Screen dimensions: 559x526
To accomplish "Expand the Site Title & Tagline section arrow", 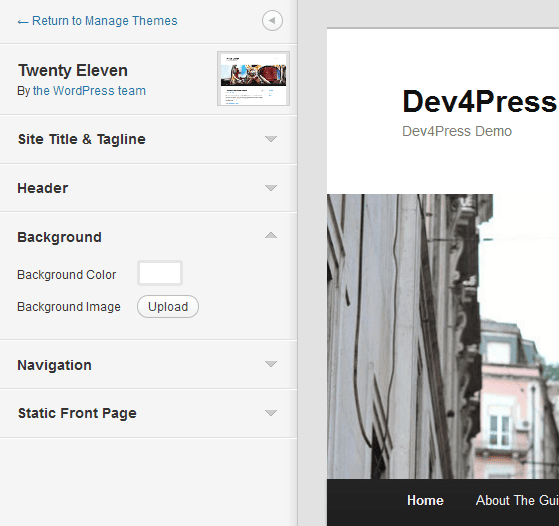I will [271, 139].
